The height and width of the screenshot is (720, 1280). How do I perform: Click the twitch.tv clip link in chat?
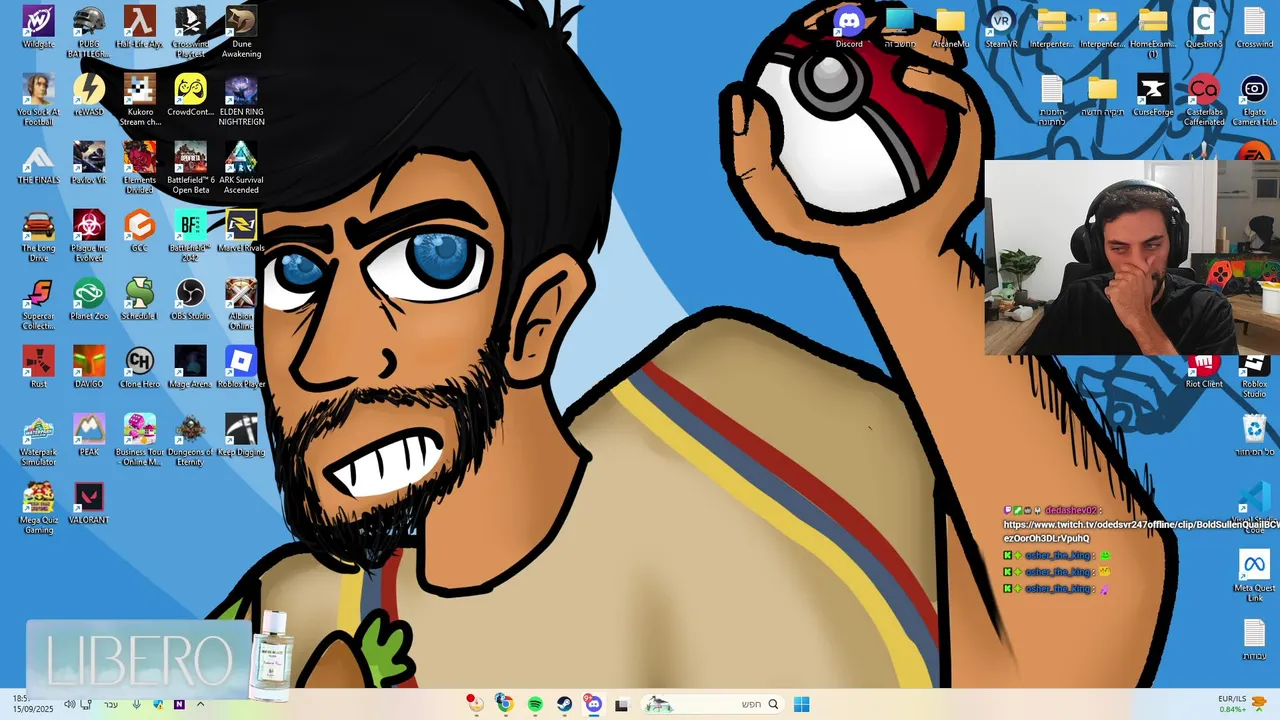click(x=1141, y=531)
